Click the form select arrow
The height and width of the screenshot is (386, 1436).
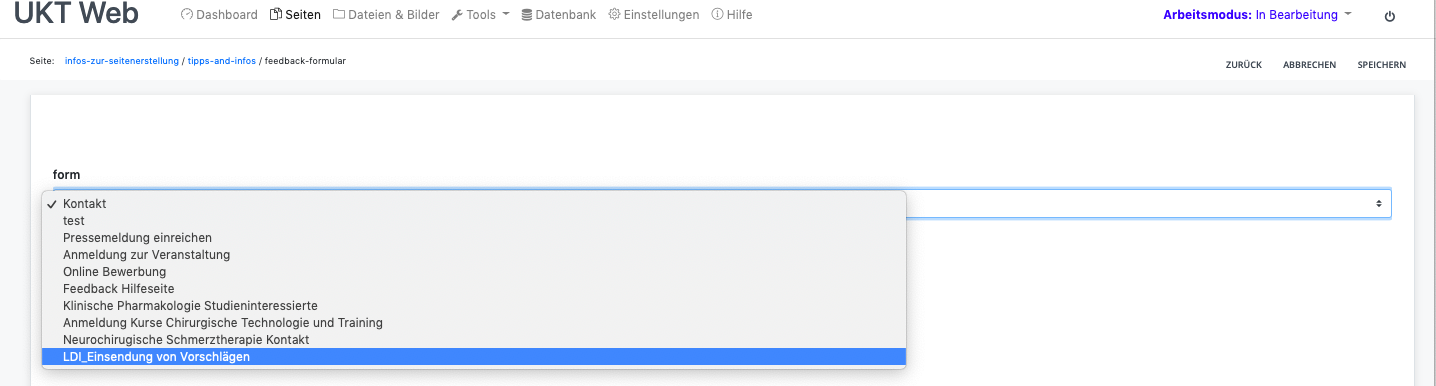(x=1379, y=203)
